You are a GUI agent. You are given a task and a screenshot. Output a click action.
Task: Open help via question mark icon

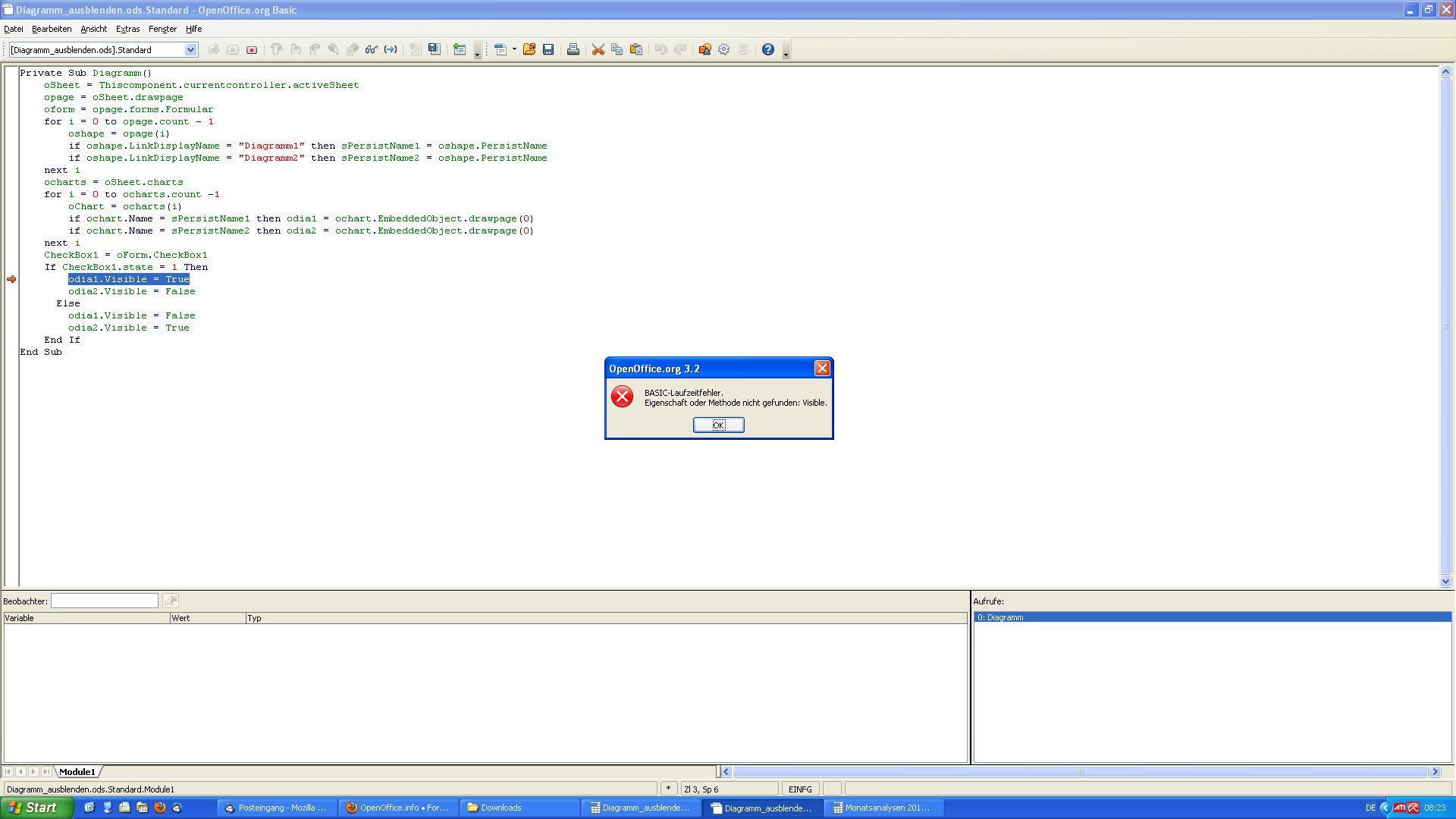coord(768,50)
